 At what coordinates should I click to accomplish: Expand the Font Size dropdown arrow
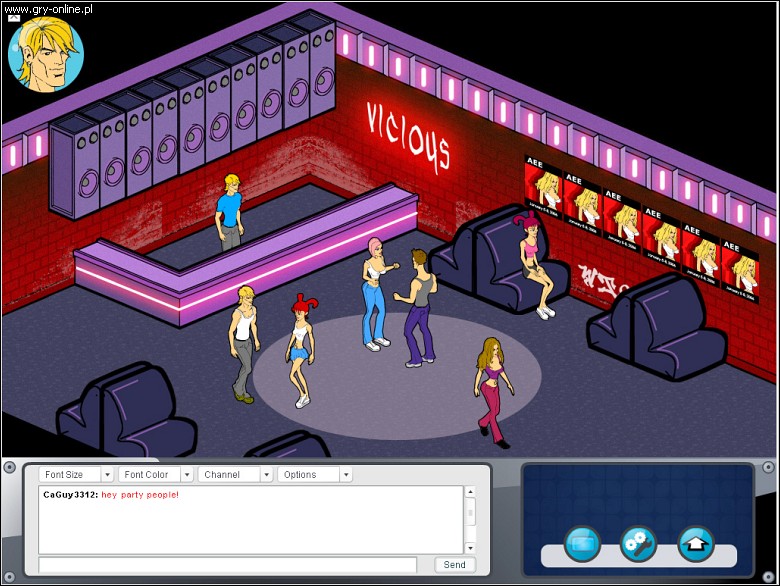click(107, 475)
